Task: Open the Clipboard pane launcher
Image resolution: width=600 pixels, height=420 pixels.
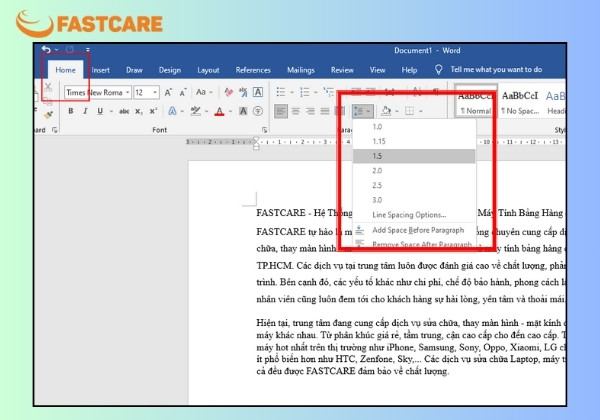Action: (55, 130)
